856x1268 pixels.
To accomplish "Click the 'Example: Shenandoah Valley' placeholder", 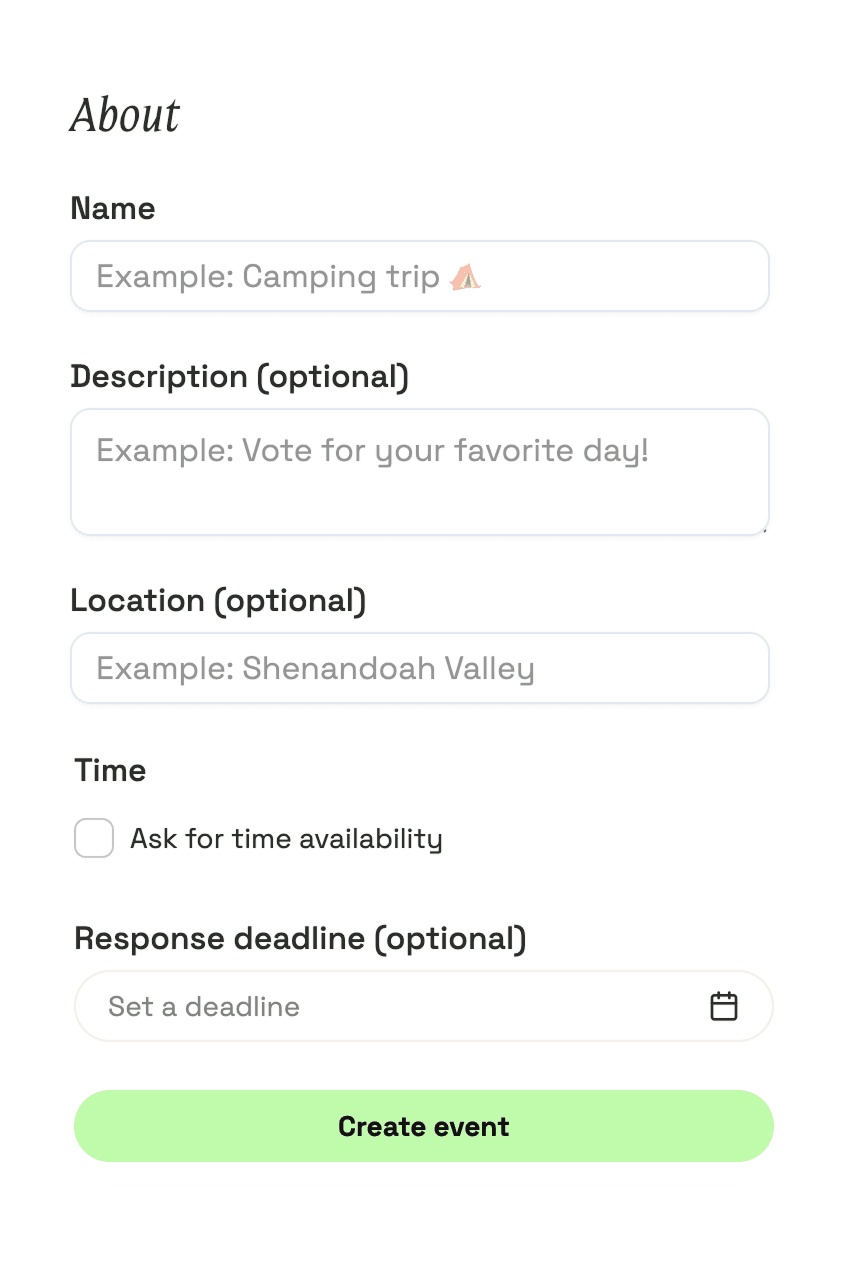I will [x=315, y=668].
